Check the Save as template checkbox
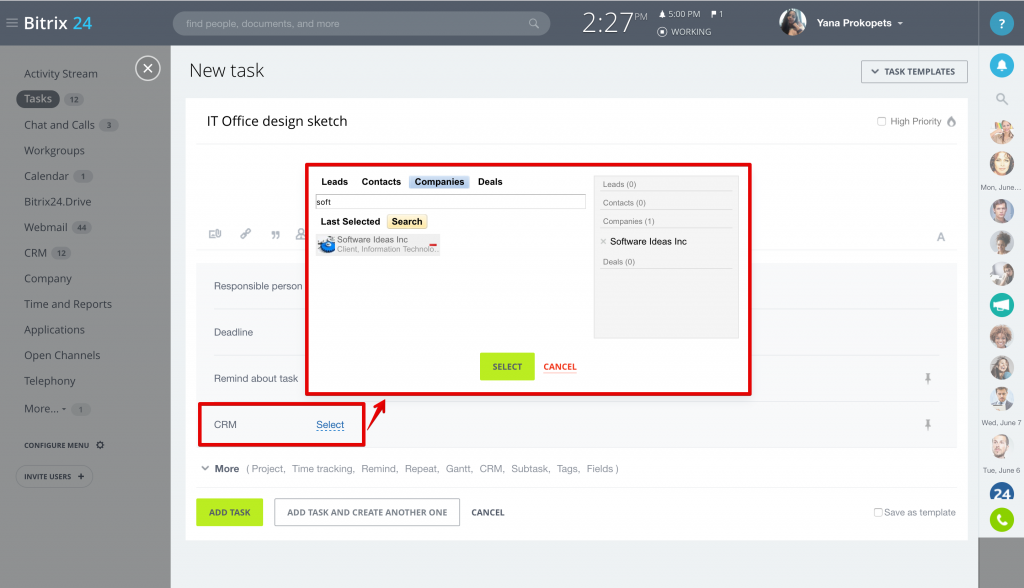 [878, 512]
